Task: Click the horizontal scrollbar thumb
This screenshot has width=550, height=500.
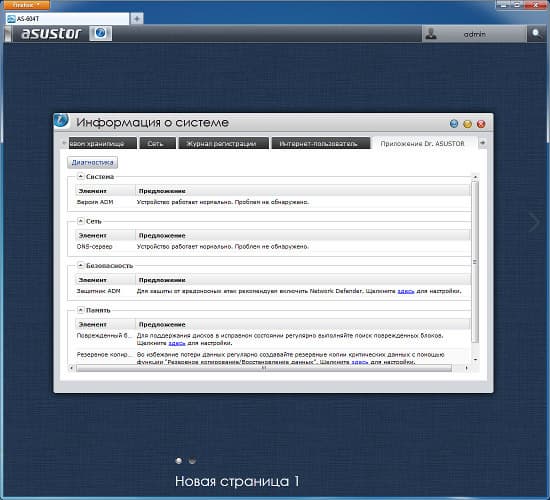Action: (264, 368)
